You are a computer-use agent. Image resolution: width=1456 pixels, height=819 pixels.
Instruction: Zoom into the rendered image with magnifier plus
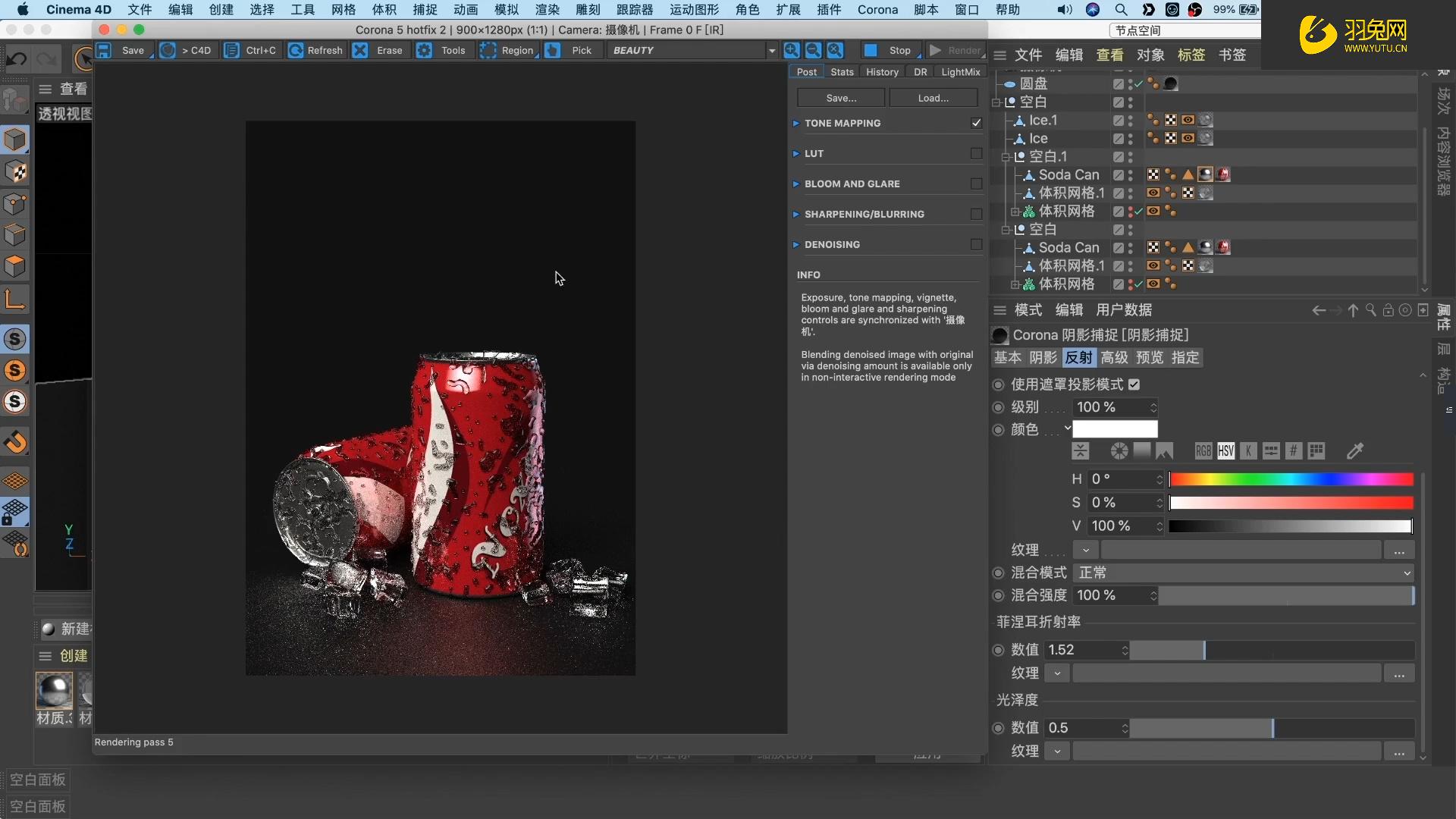click(x=791, y=50)
